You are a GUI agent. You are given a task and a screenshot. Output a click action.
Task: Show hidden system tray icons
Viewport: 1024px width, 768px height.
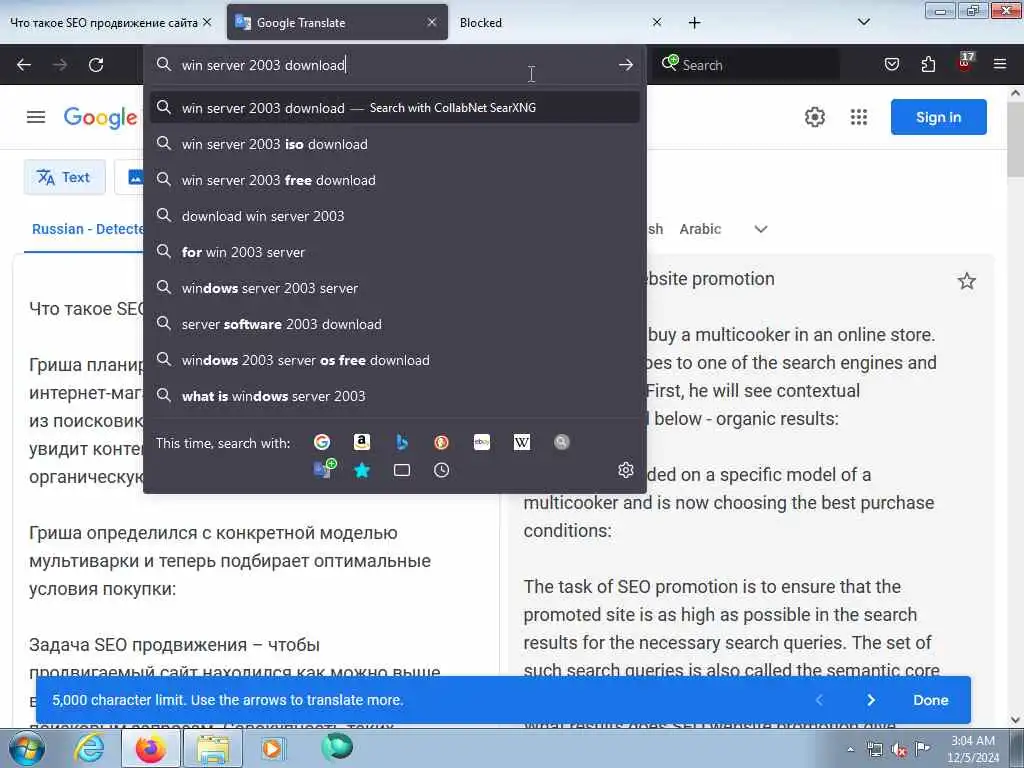click(850, 749)
